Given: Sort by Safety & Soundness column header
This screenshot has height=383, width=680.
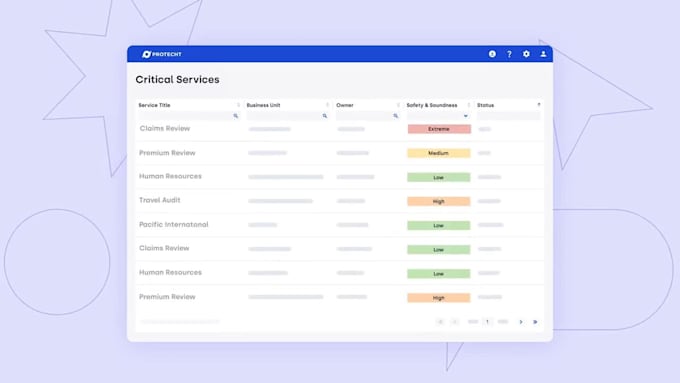Looking at the screenshot, I should (432, 105).
